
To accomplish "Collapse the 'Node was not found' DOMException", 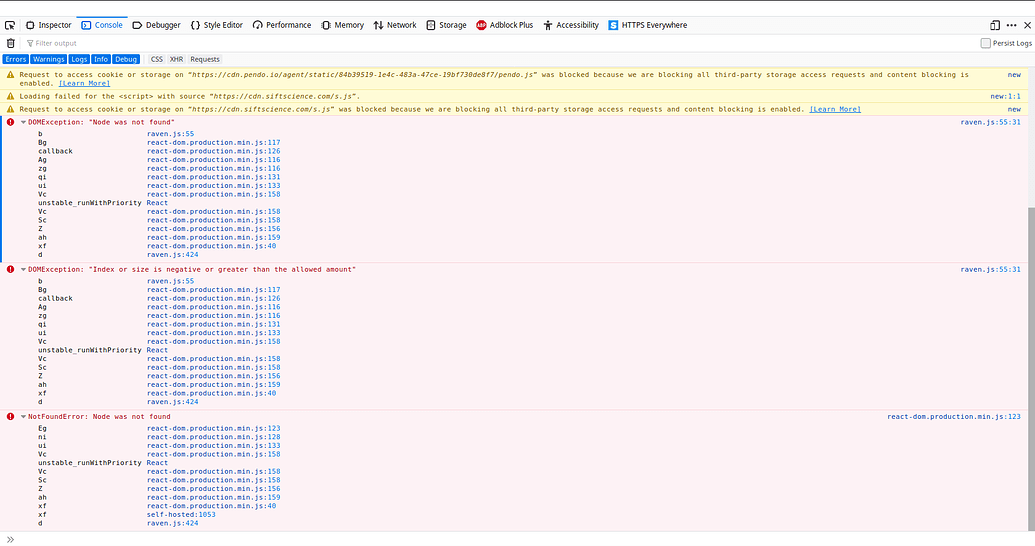I will [x=23, y=122].
